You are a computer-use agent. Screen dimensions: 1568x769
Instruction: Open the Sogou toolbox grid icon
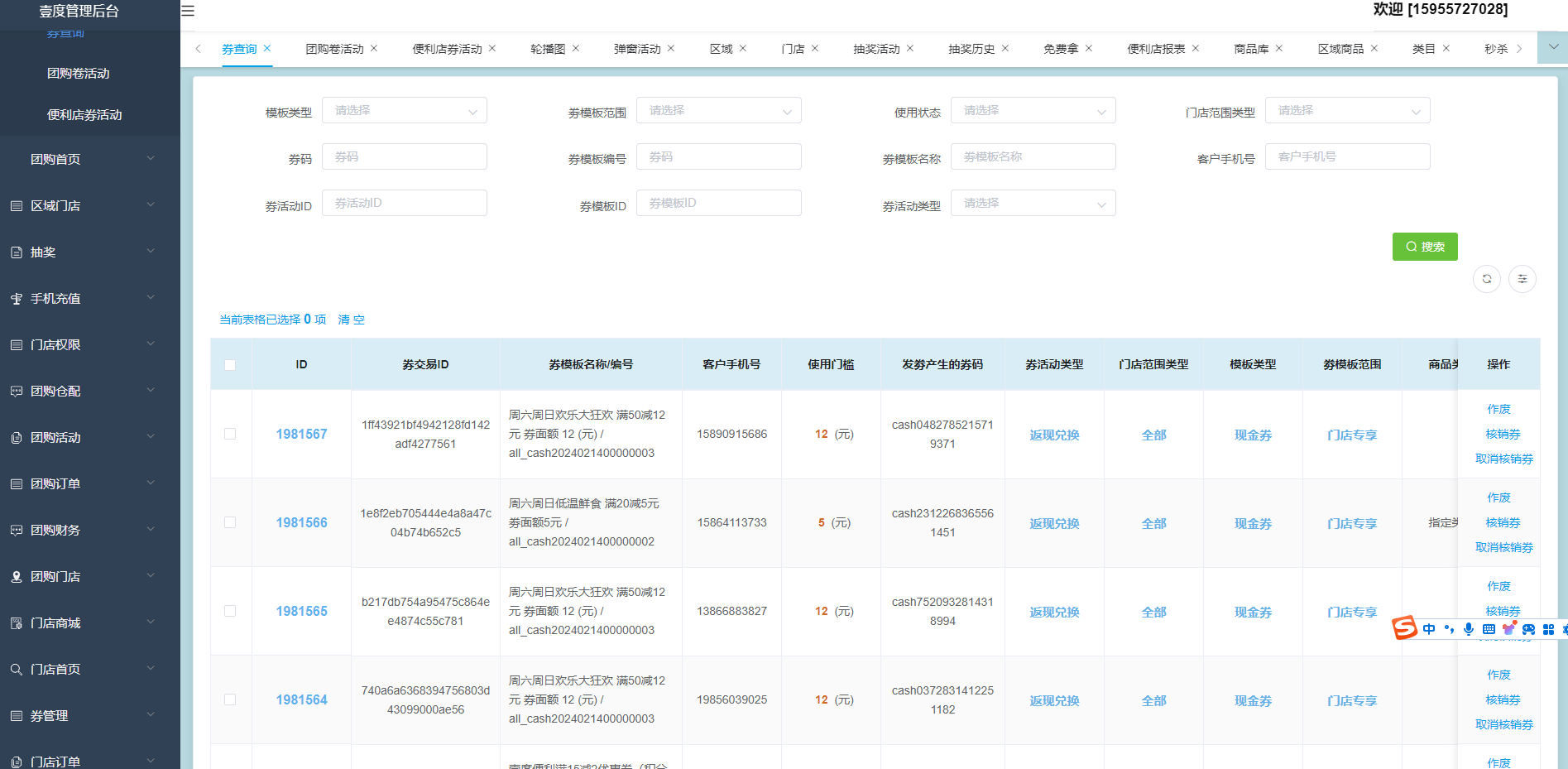[1548, 629]
